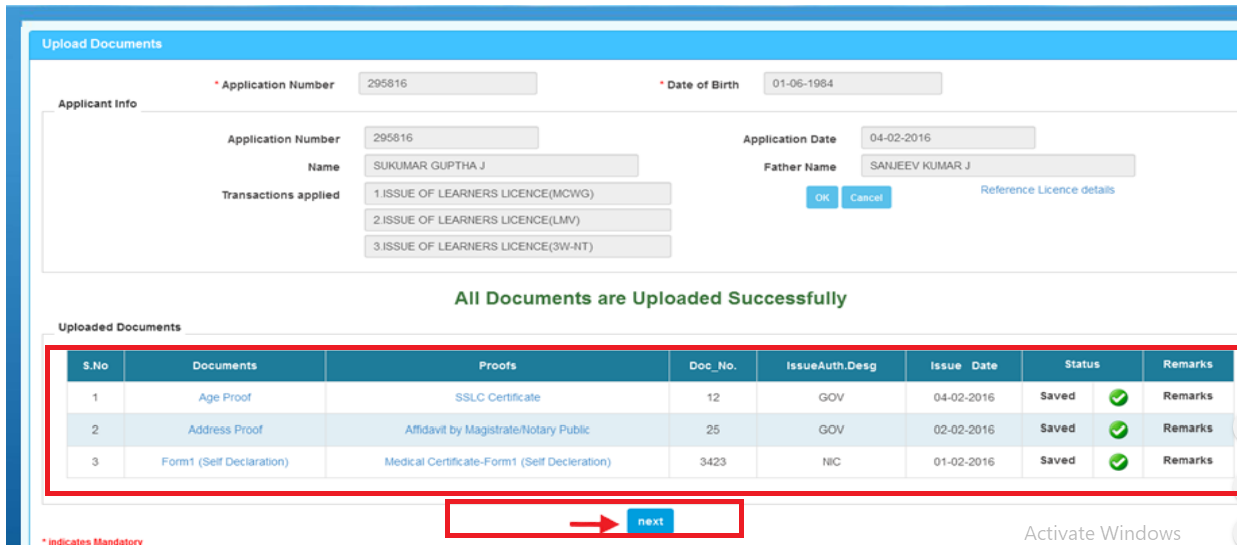Click the Documents column header

pyautogui.click(x=225, y=366)
